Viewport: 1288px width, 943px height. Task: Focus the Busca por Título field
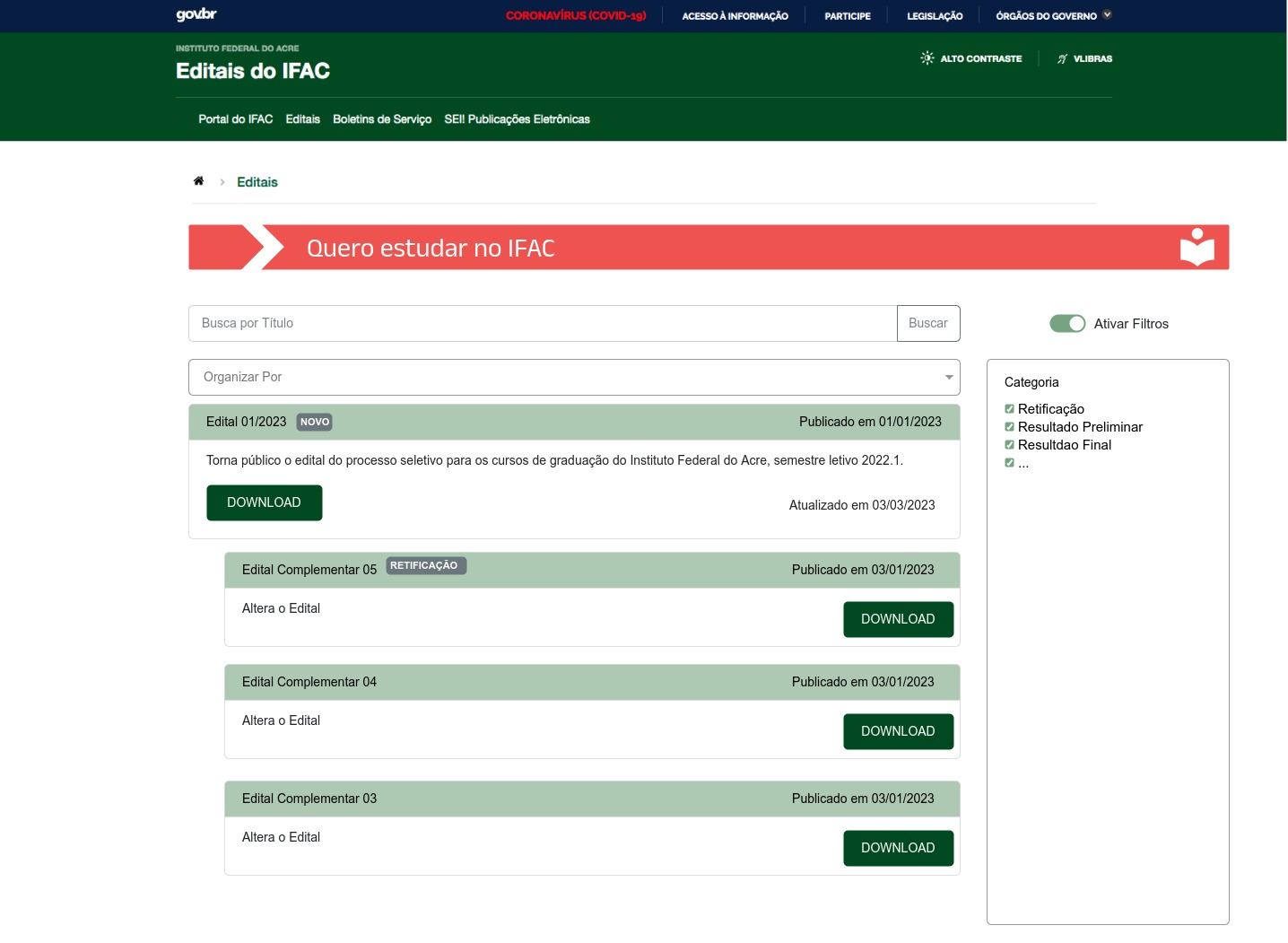pos(543,324)
